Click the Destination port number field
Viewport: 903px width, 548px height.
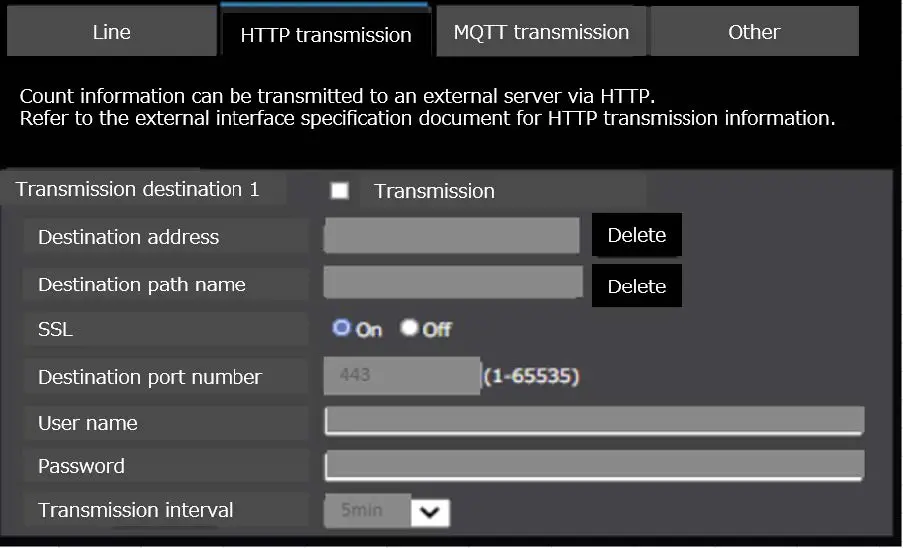pos(402,375)
